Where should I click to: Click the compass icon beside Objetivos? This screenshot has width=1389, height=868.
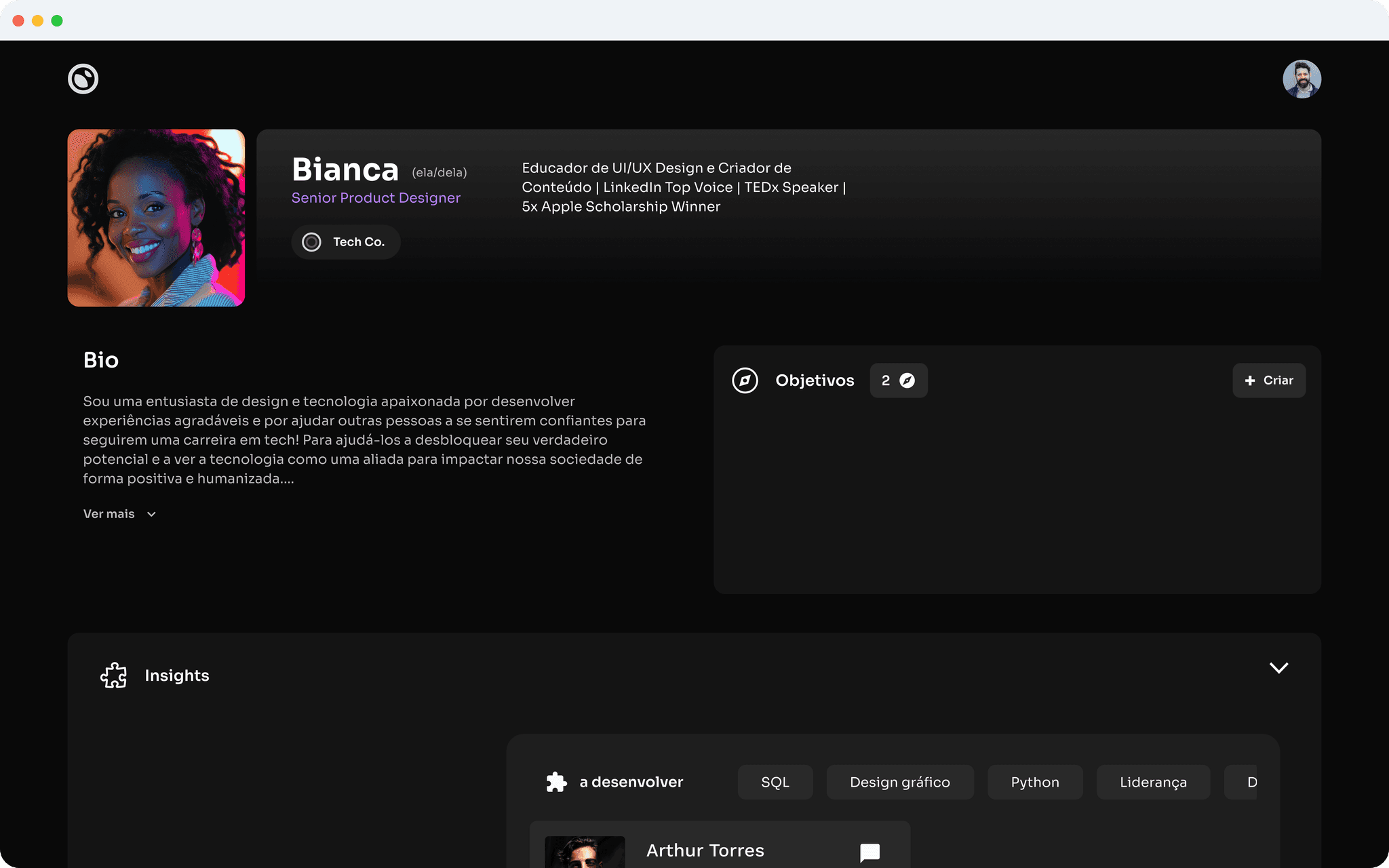tap(745, 380)
